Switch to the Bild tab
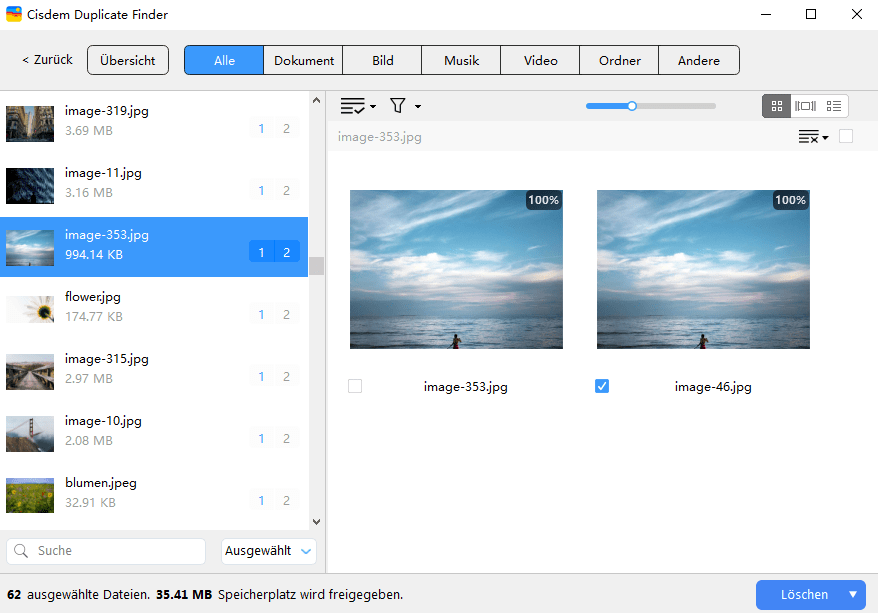 pyautogui.click(x=382, y=61)
